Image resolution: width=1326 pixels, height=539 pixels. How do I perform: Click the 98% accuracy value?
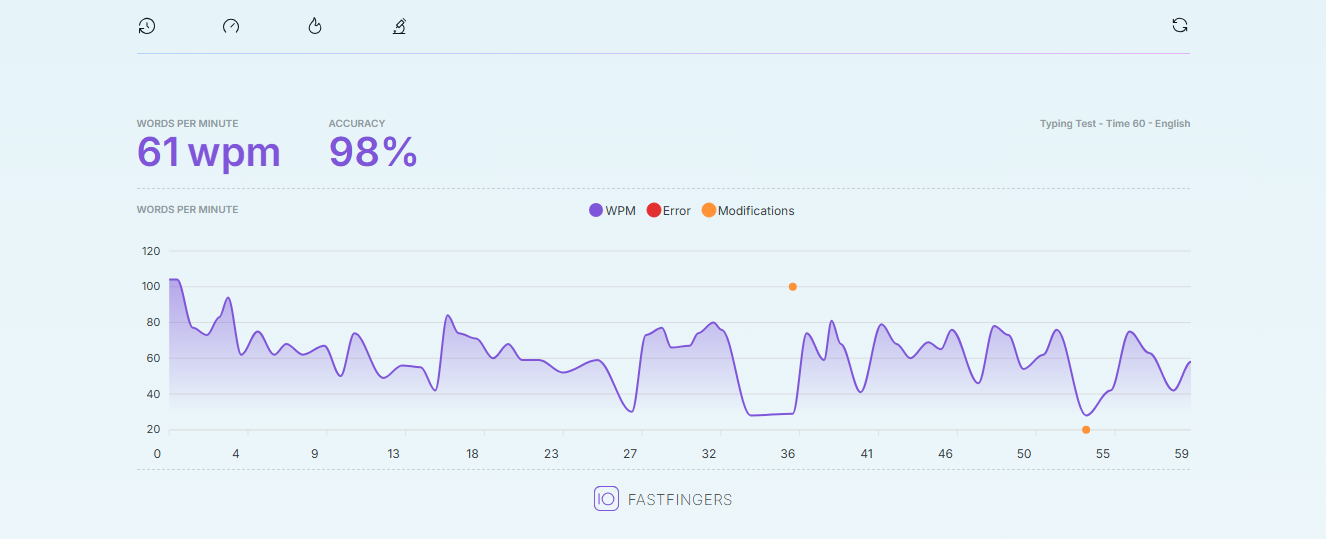click(x=373, y=153)
